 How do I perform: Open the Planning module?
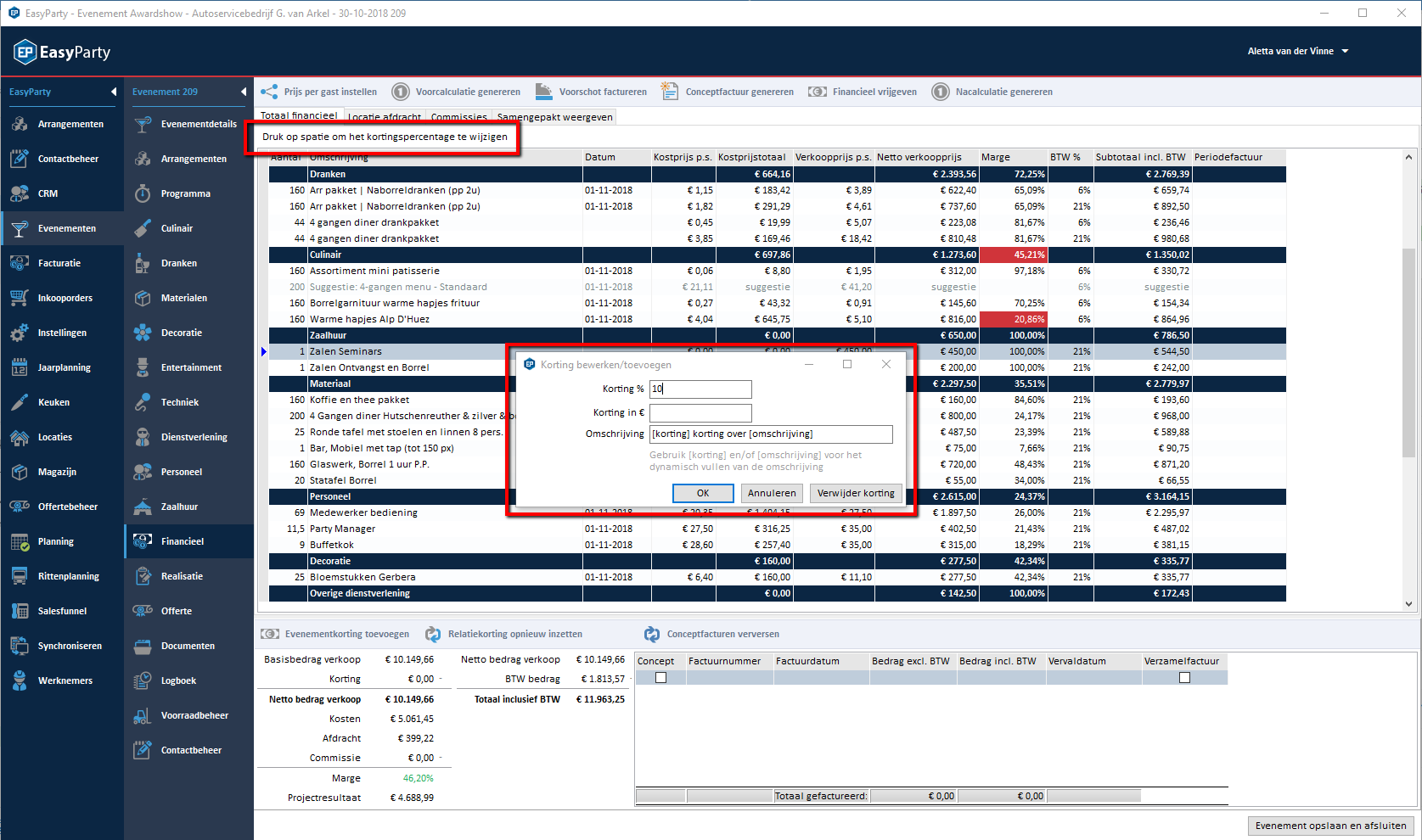(62, 541)
